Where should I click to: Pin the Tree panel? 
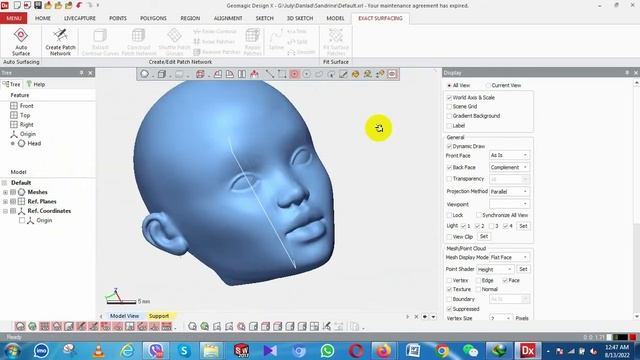[x=82, y=73]
